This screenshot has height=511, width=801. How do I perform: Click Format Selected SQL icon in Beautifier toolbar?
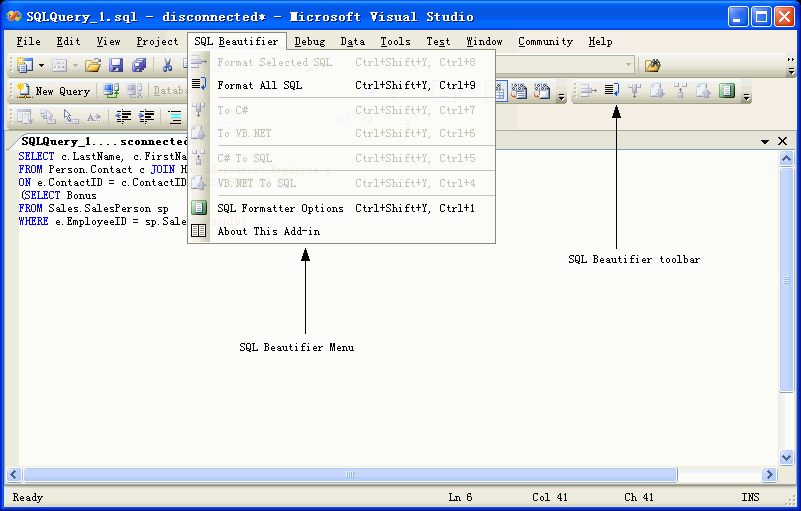(x=588, y=91)
